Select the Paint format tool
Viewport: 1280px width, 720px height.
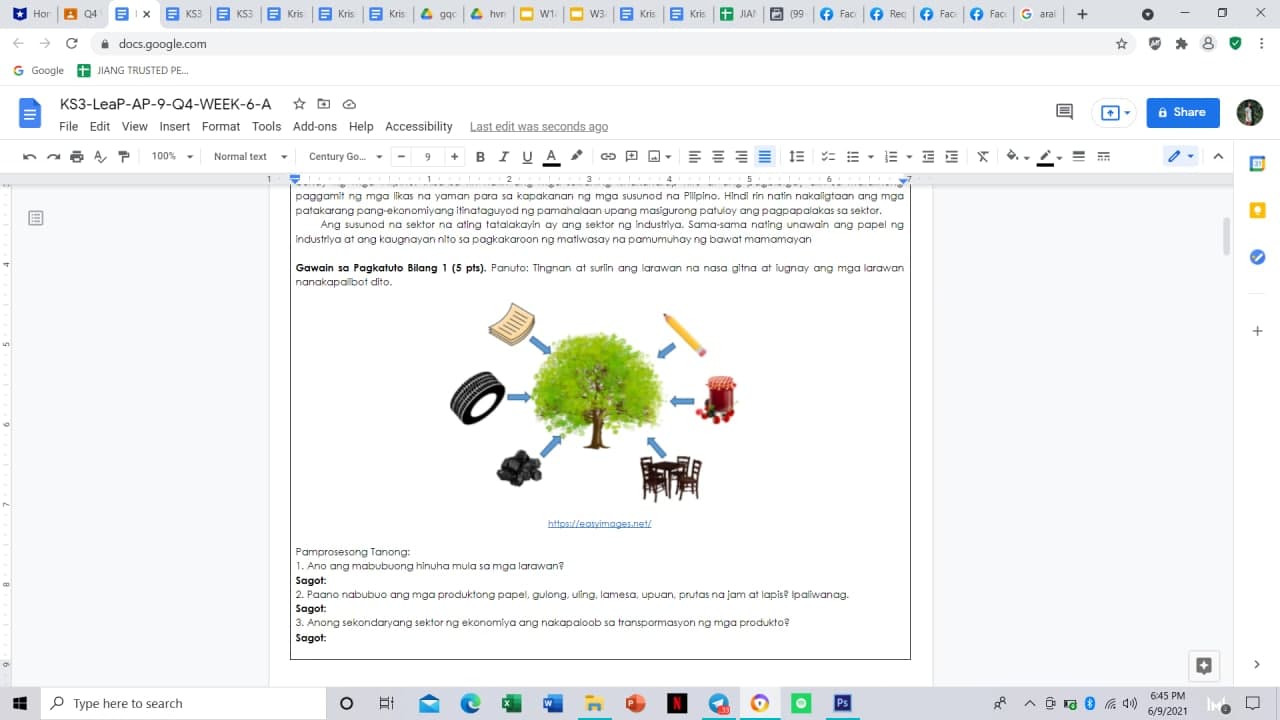pyautogui.click(x=124, y=156)
